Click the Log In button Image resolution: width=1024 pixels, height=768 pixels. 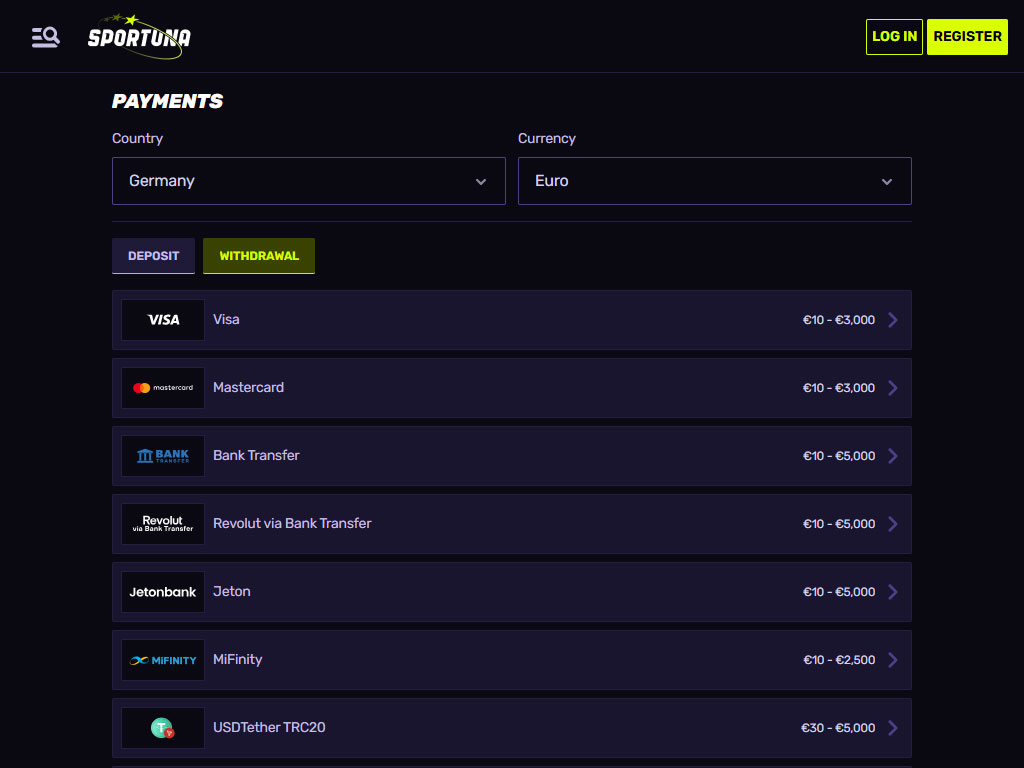point(894,37)
